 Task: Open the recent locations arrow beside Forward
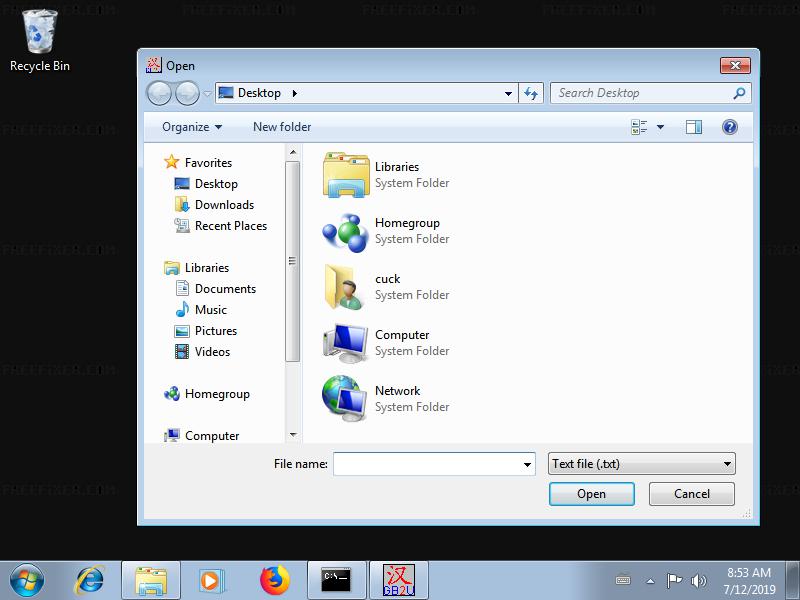[x=207, y=94]
